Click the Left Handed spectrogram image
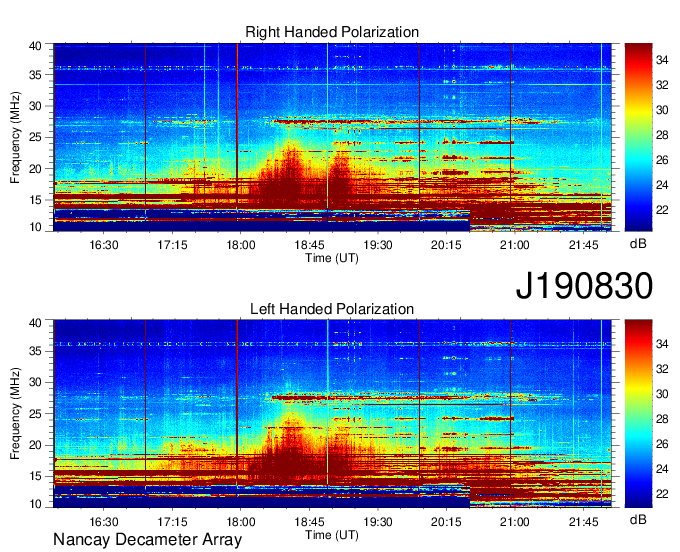The height and width of the screenshot is (552, 680). (332, 414)
